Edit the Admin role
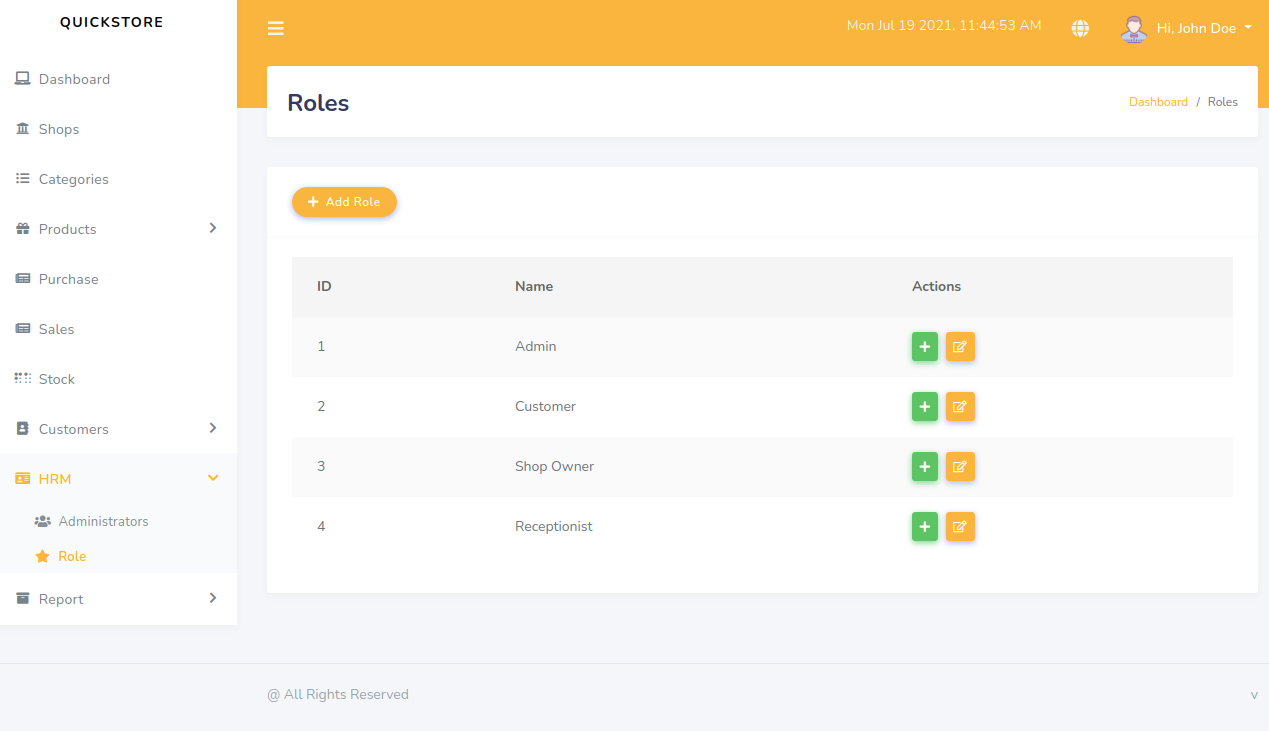The image size is (1269, 731). (960, 347)
